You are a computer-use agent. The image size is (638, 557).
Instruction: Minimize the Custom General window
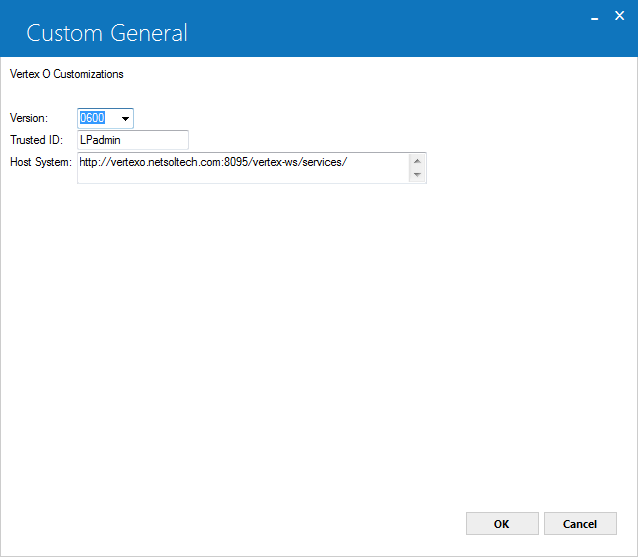point(594,17)
